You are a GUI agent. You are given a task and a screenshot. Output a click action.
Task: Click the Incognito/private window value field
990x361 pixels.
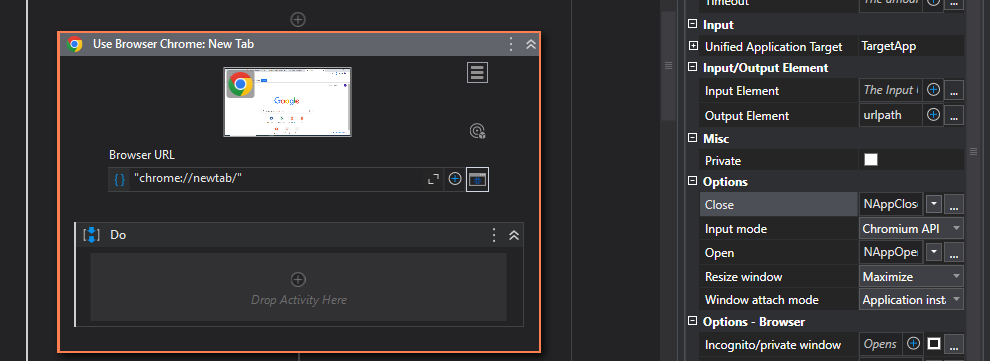(880, 344)
